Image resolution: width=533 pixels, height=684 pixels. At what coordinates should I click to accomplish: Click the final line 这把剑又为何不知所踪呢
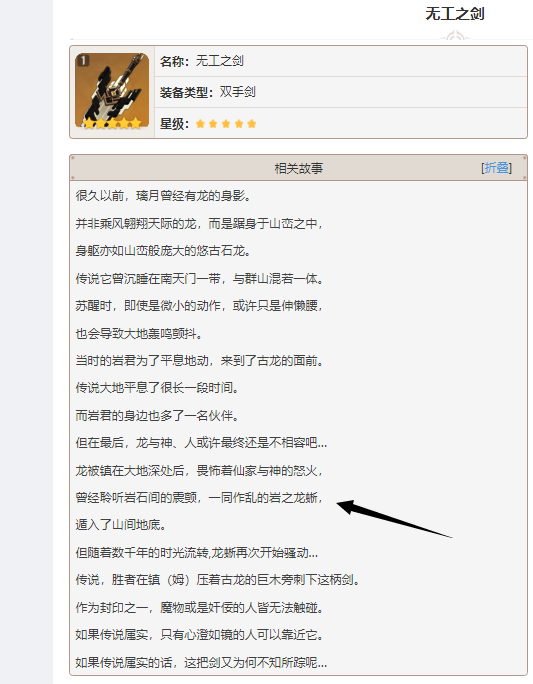click(201, 663)
